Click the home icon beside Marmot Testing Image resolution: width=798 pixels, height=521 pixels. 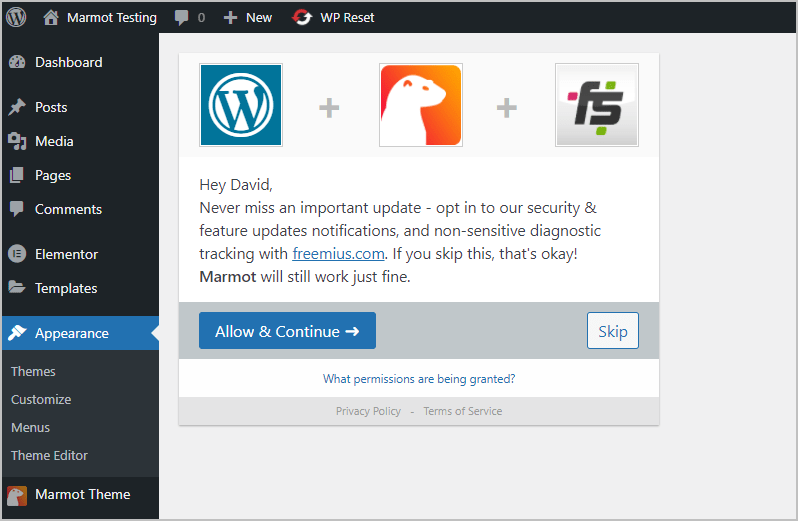51,17
